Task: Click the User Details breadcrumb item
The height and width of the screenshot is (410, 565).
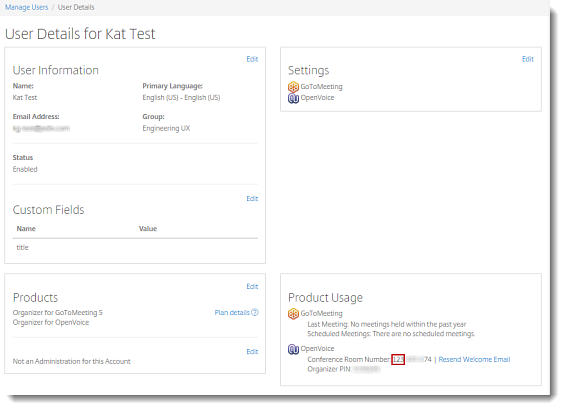Action: pyautogui.click(x=76, y=7)
